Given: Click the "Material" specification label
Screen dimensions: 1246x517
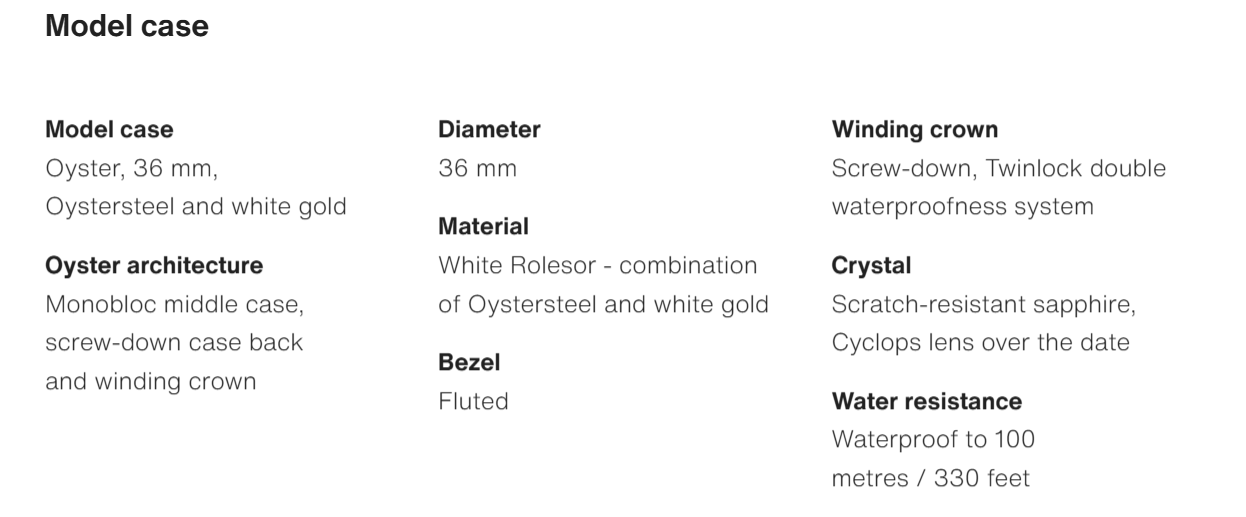Looking at the screenshot, I should [483, 227].
